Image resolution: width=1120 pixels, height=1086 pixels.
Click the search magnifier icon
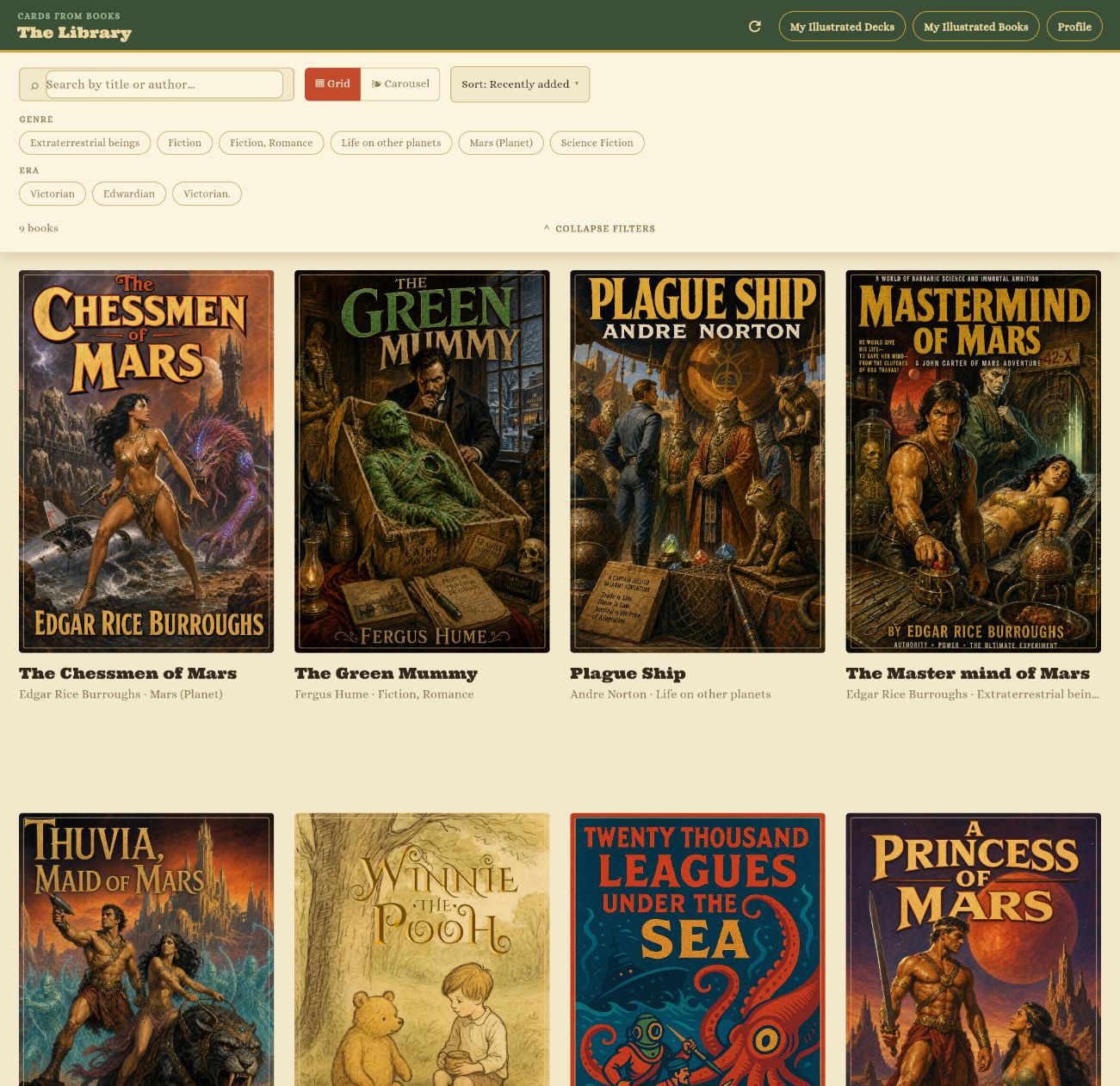34,85
